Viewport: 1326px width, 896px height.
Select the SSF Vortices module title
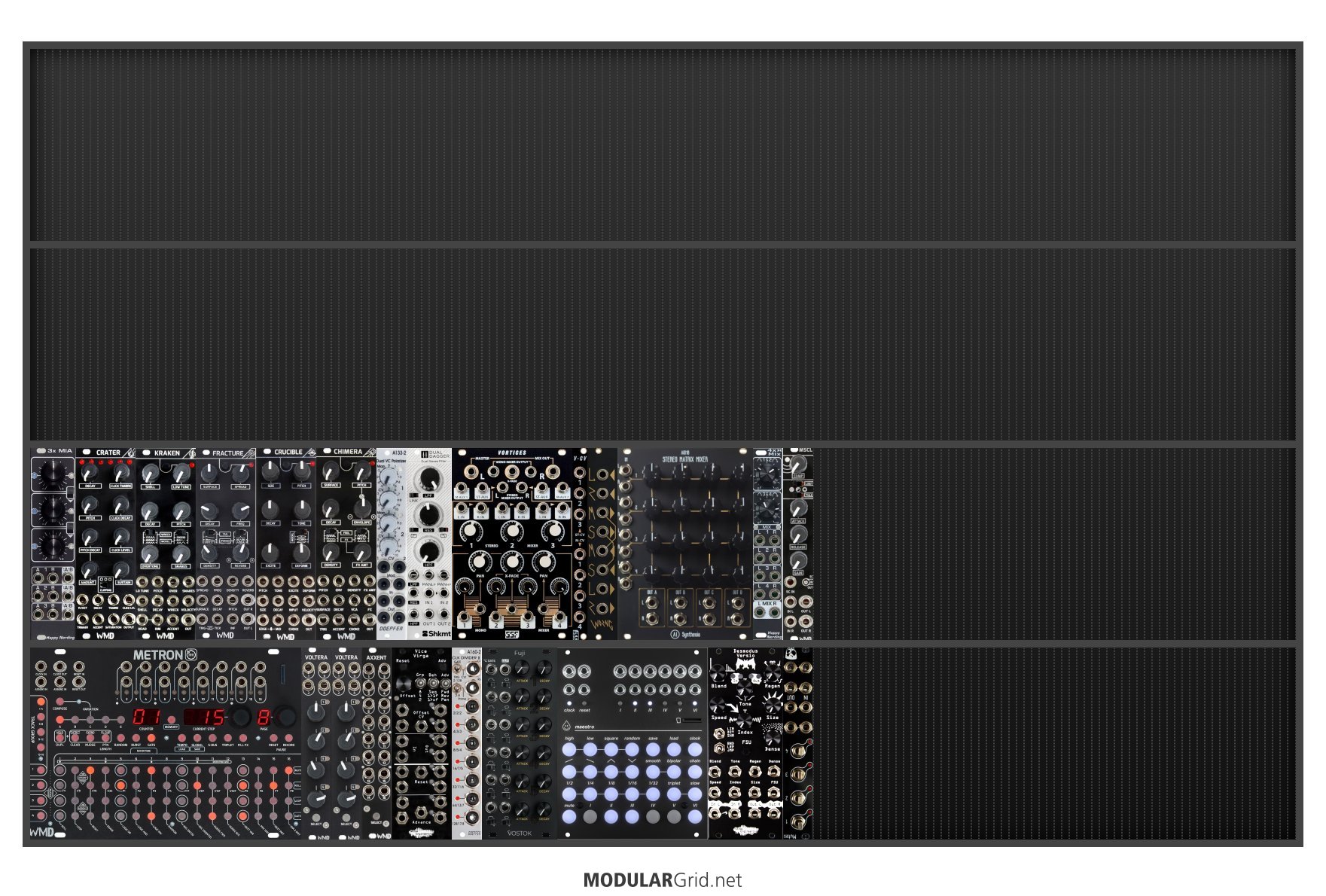point(512,453)
